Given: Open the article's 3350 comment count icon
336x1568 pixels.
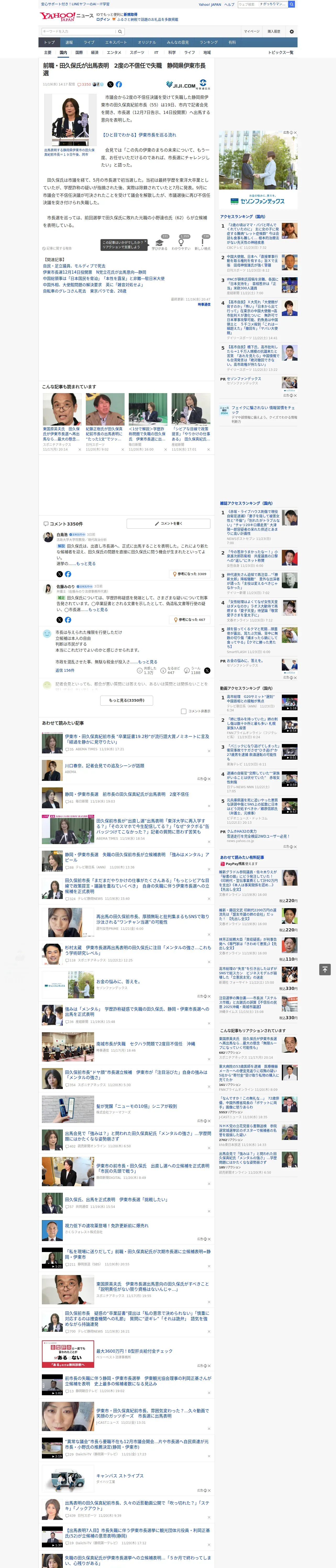Looking at the screenshot, I should pyautogui.click(x=85, y=85).
